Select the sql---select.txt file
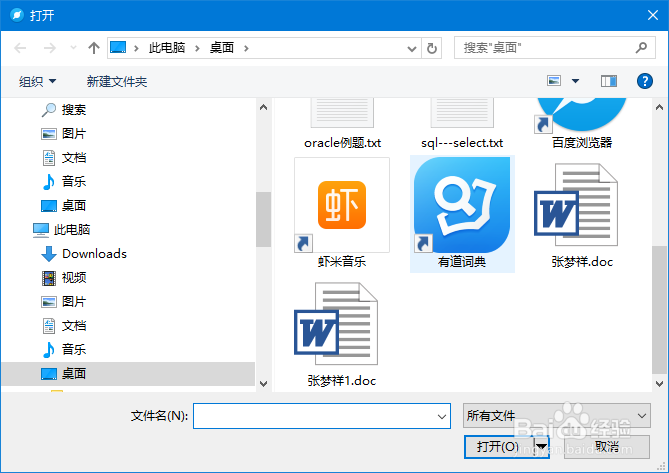The image size is (669, 473). tap(462, 125)
